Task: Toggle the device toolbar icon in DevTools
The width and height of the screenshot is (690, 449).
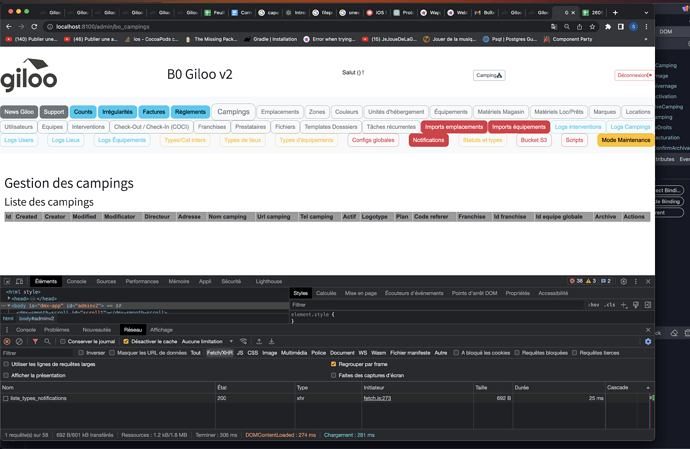Action: [x=19, y=281]
